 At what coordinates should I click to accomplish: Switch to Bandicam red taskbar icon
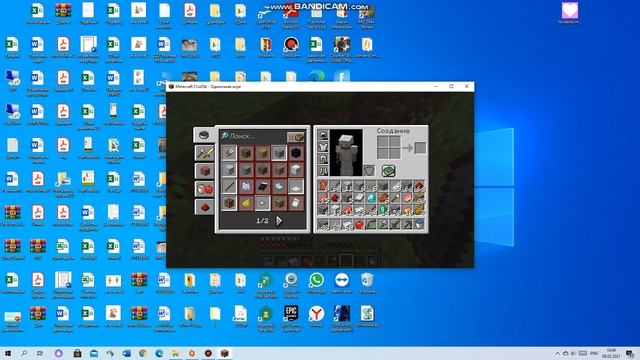208,353
